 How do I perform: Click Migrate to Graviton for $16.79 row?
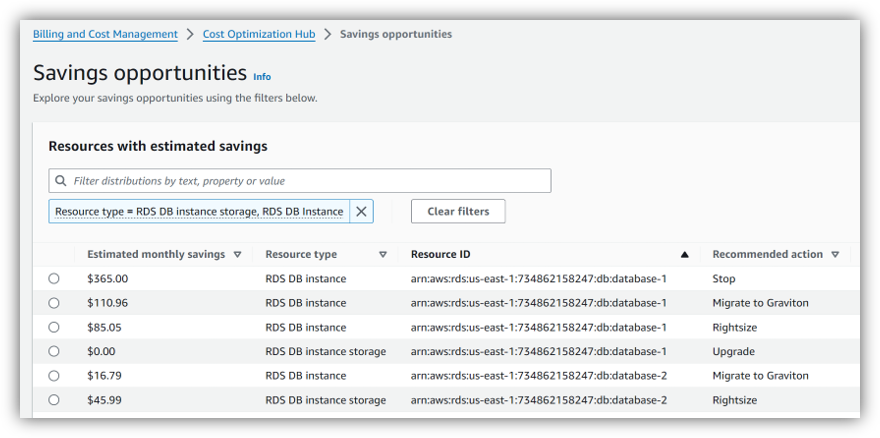coord(760,375)
